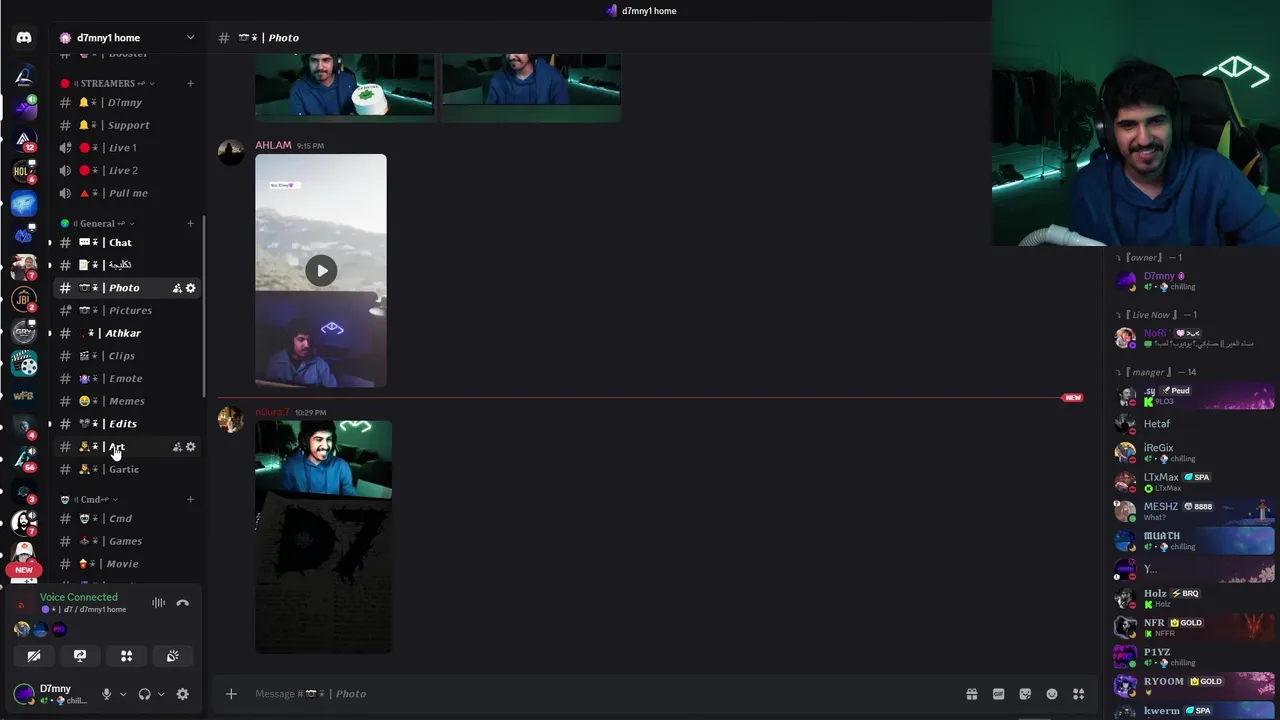Screen dimensions: 1280x720
Task: Open the WFB server icon
Action: tap(24, 396)
